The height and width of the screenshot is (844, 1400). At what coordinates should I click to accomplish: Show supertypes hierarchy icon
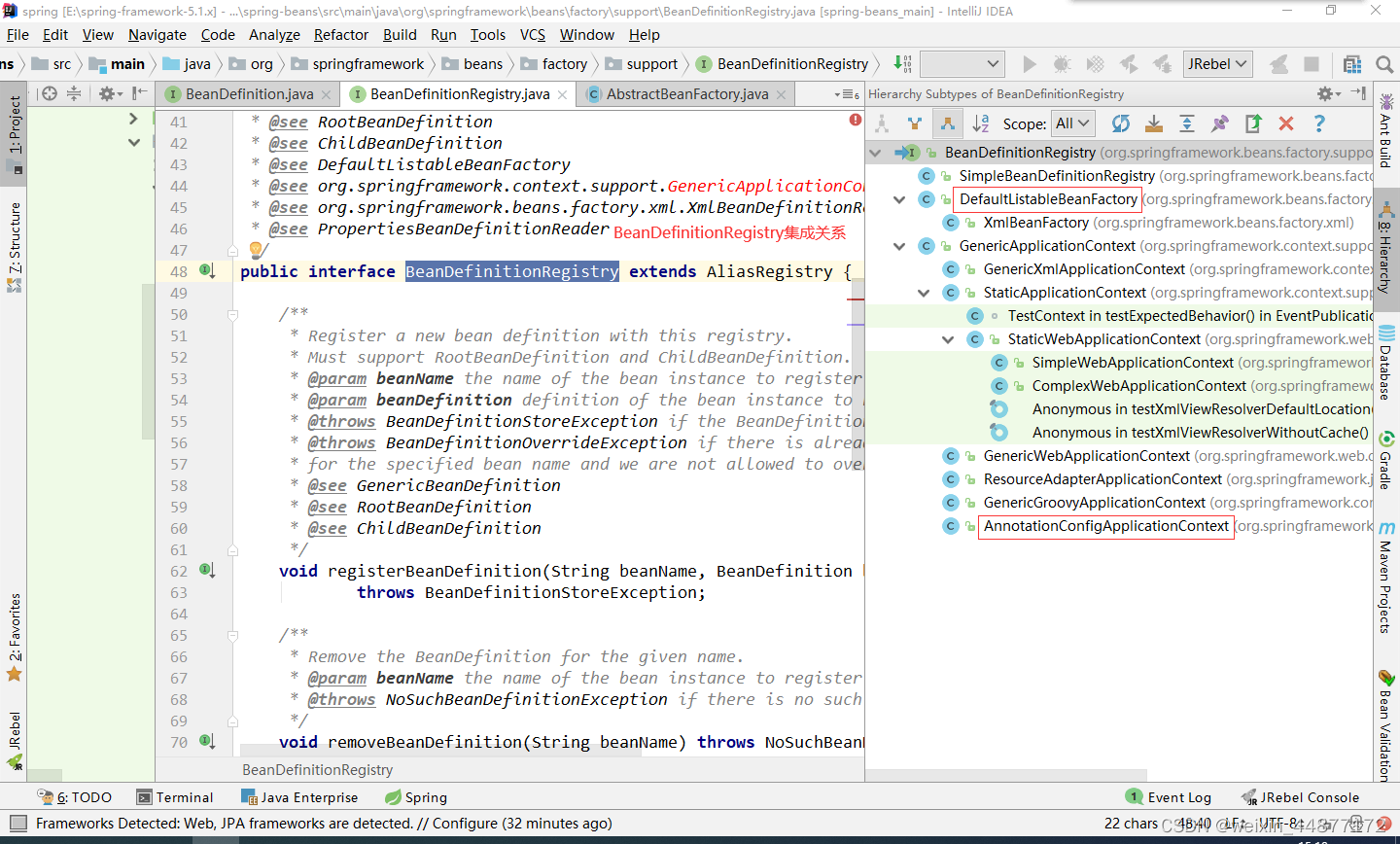914,123
